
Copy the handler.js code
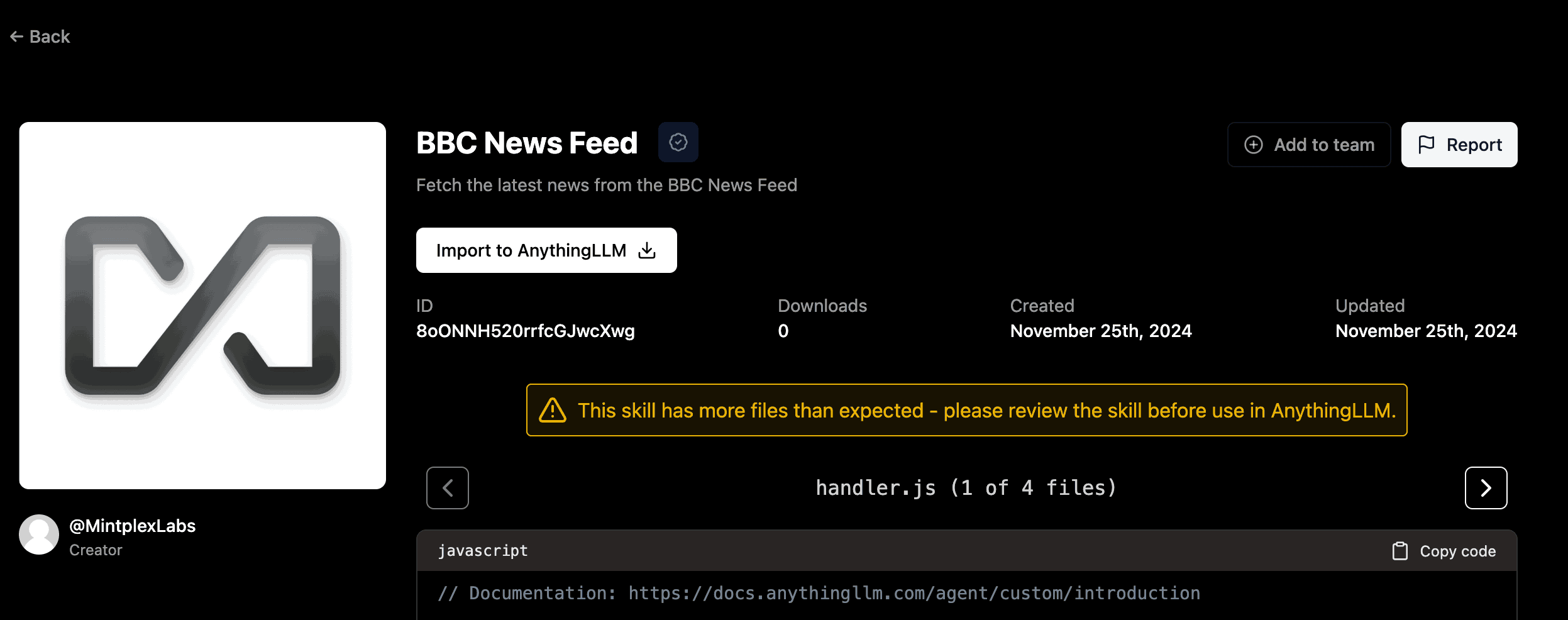(x=1444, y=551)
